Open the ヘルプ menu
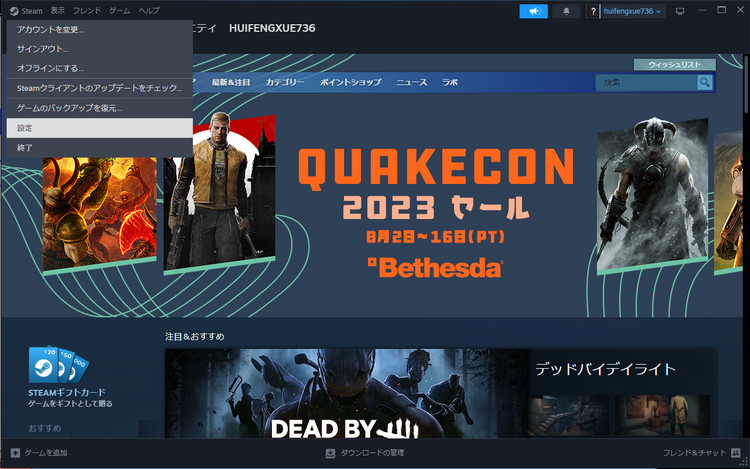The width and height of the screenshot is (750, 469). (x=149, y=11)
